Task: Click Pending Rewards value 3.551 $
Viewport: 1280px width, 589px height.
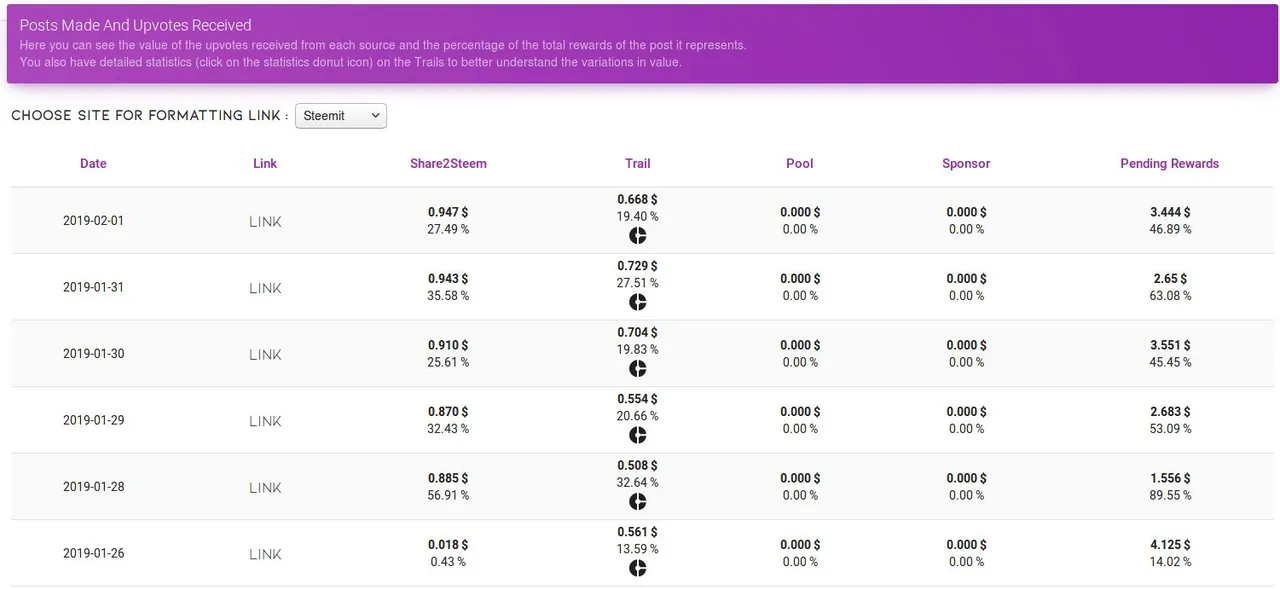Action: pos(1170,345)
